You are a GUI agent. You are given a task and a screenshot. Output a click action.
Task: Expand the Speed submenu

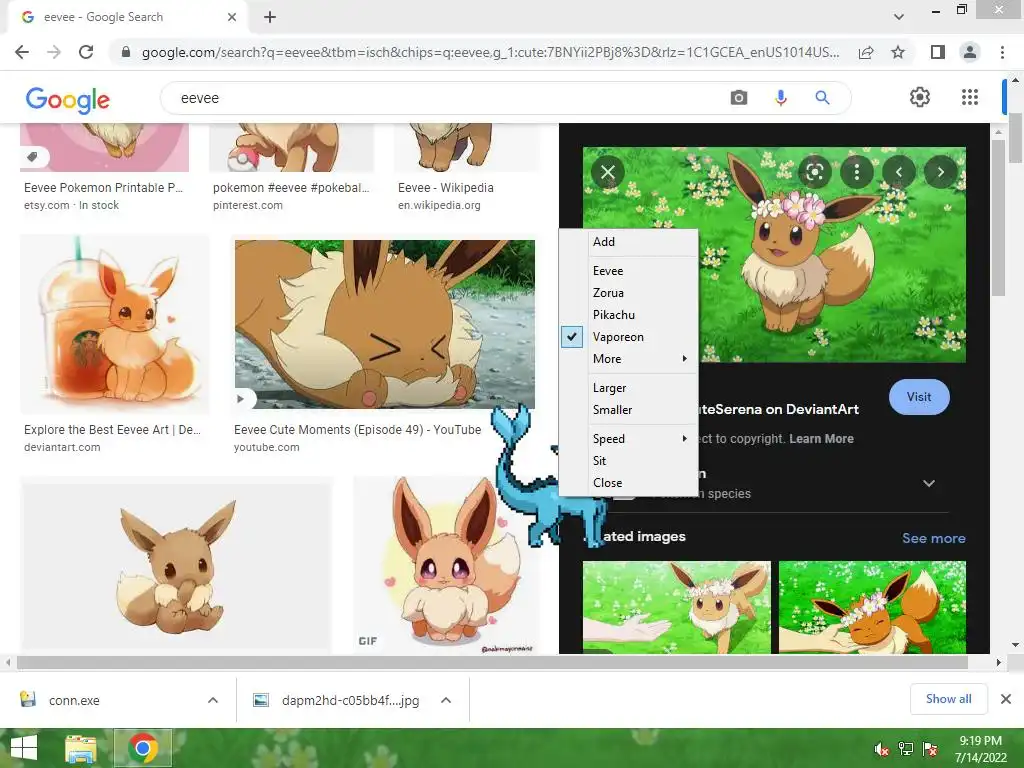(629, 439)
